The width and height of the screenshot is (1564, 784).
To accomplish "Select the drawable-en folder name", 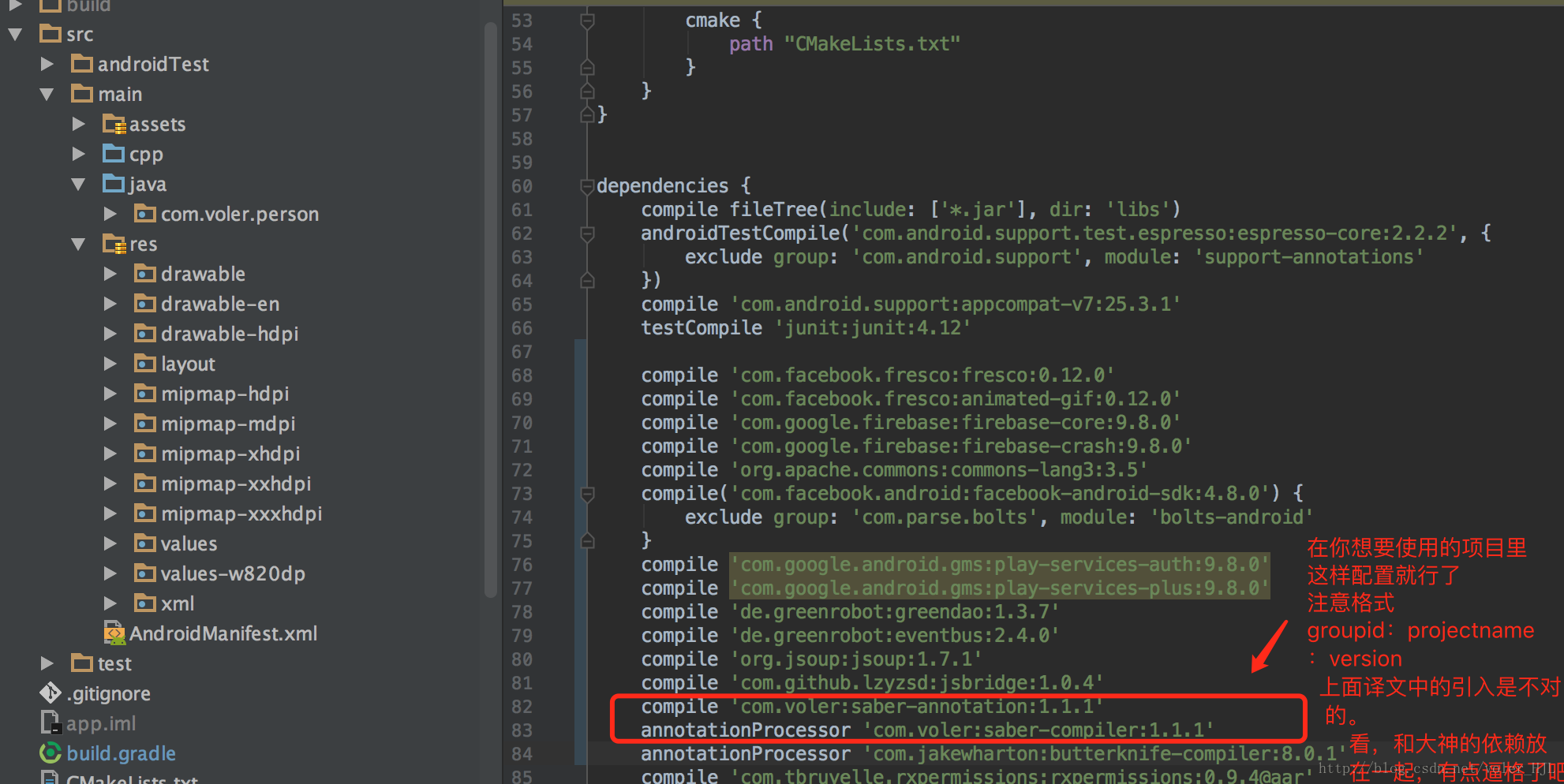I will [x=220, y=304].
